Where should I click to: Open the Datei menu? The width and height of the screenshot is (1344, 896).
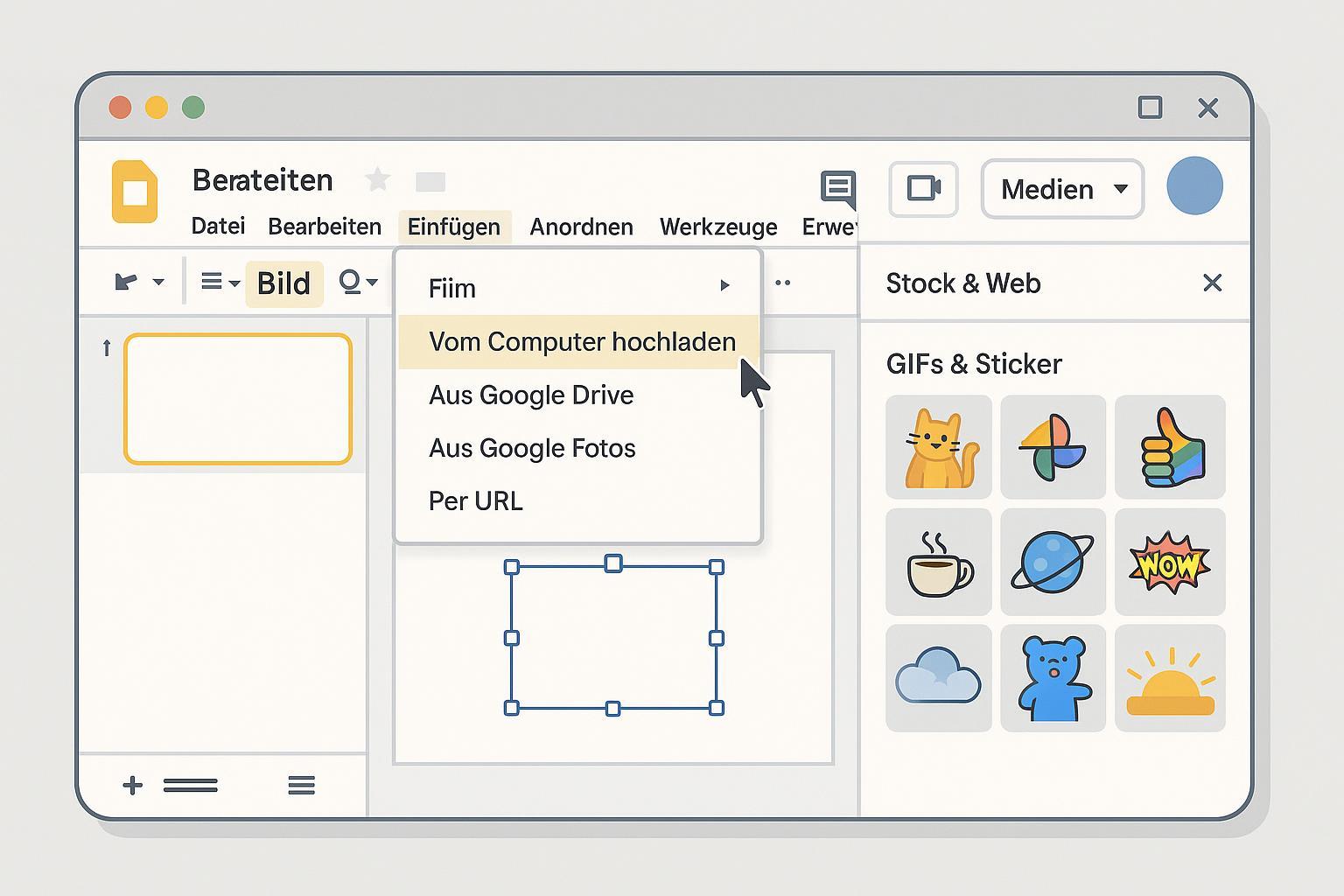[218, 227]
